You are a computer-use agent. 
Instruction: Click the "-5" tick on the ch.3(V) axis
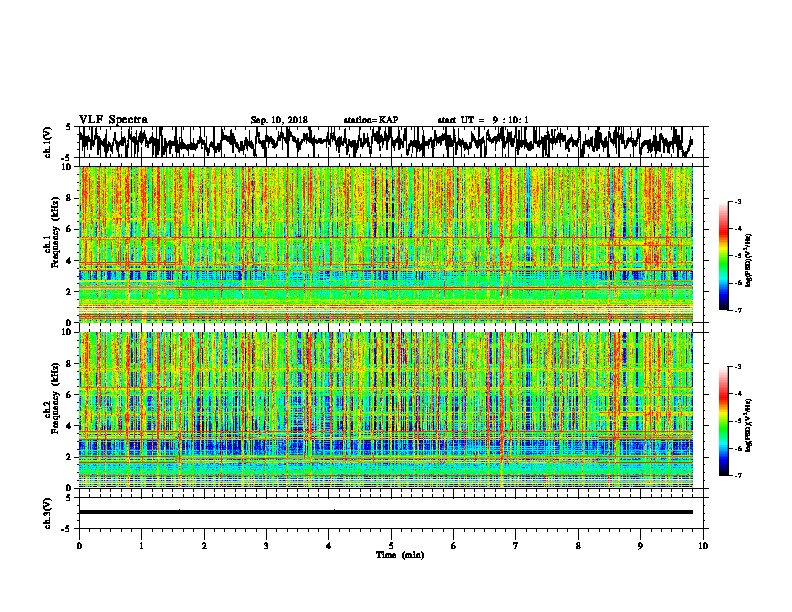67,529
